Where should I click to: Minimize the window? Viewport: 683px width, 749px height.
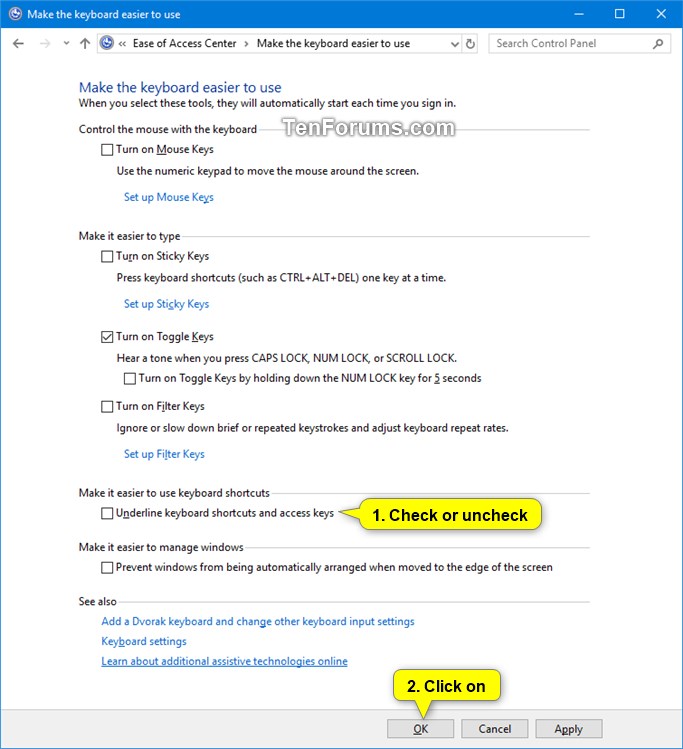(x=579, y=14)
